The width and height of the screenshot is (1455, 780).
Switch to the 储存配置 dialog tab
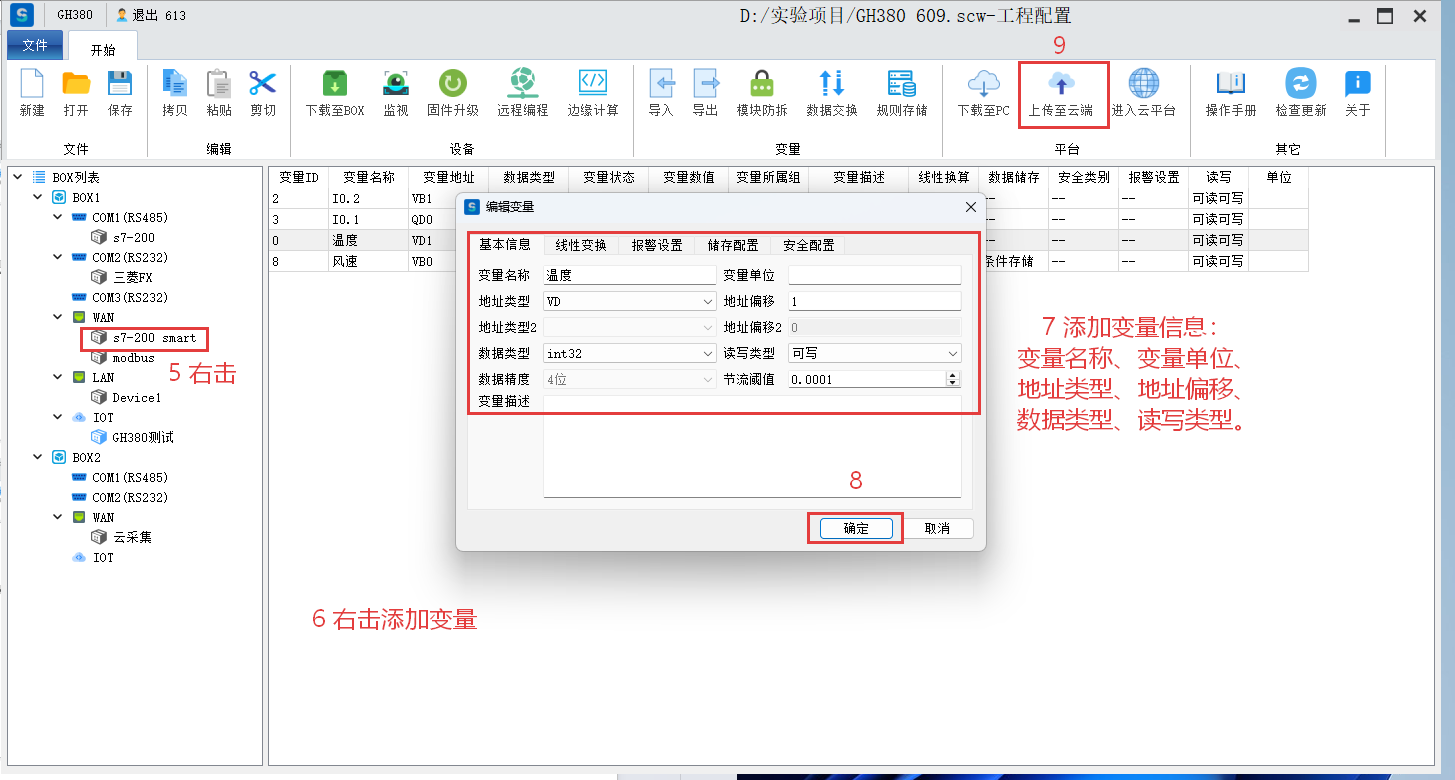733,245
